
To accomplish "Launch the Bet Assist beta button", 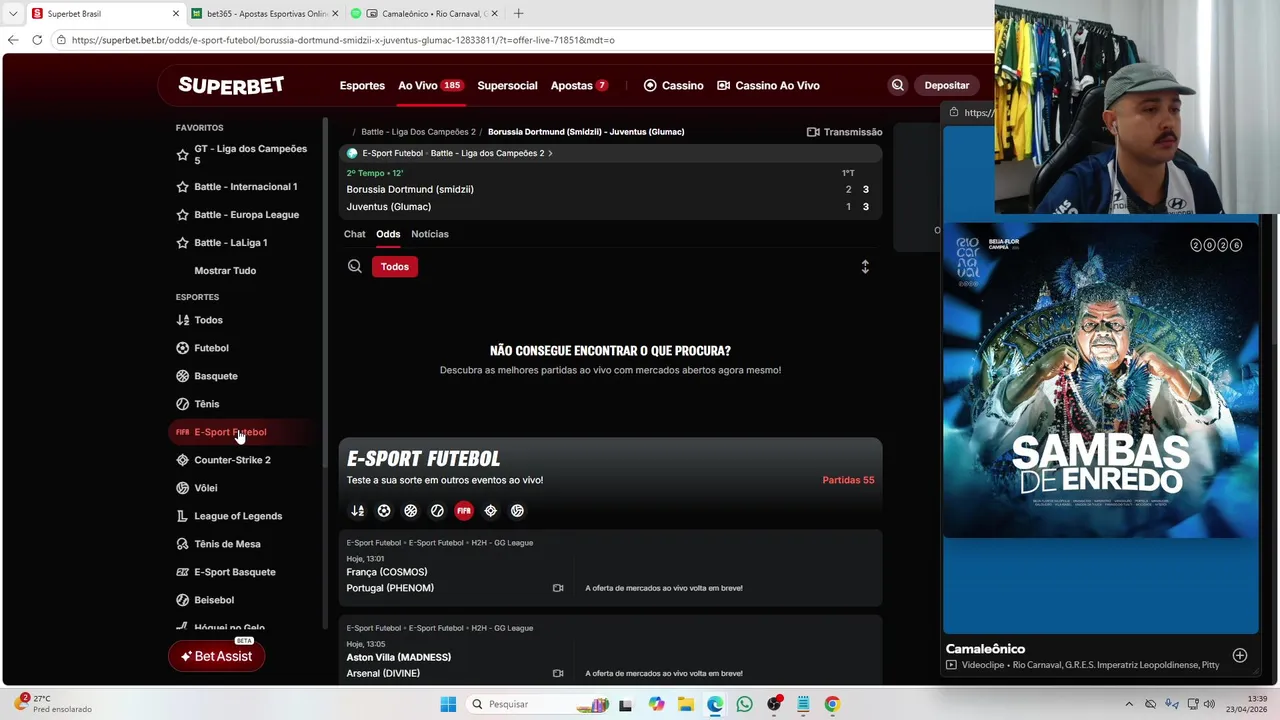I will [216, 656].
